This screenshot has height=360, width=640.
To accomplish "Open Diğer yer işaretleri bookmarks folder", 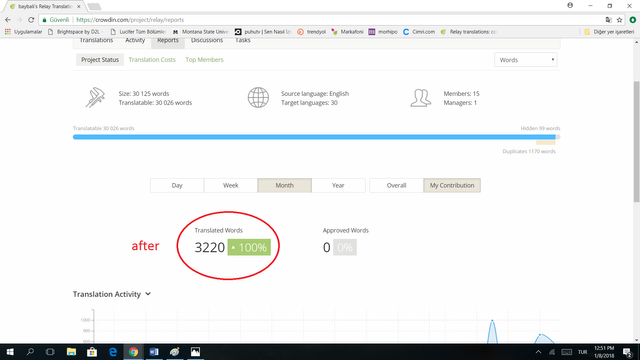I will [609, 31].
